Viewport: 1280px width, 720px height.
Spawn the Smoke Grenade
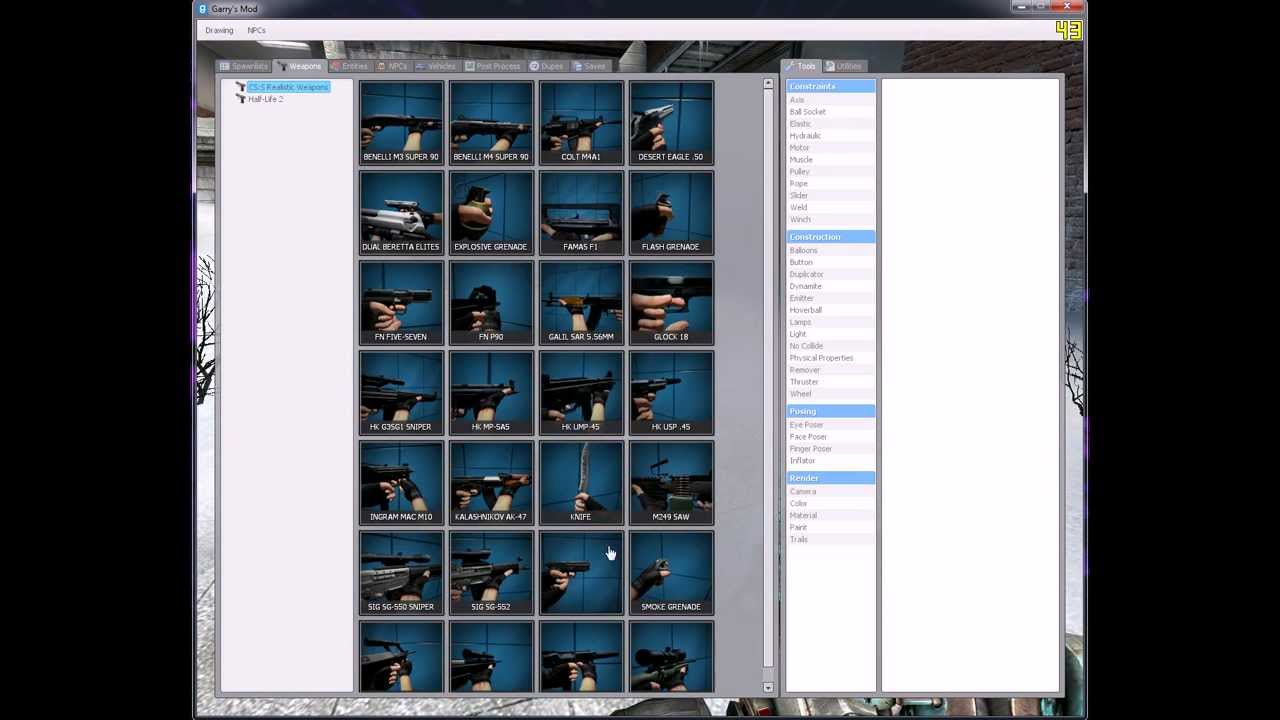click(671, 572)
